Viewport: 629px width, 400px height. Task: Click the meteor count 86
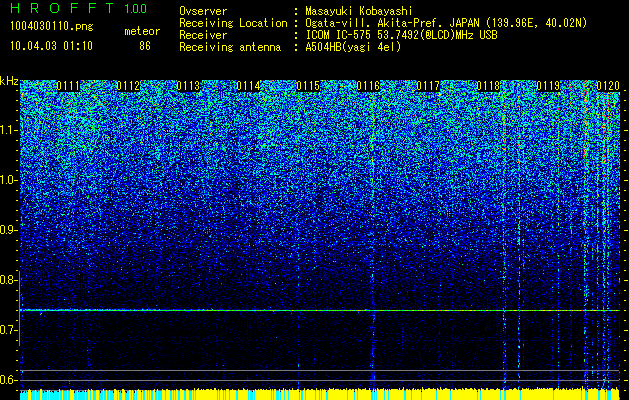[145, 46]
